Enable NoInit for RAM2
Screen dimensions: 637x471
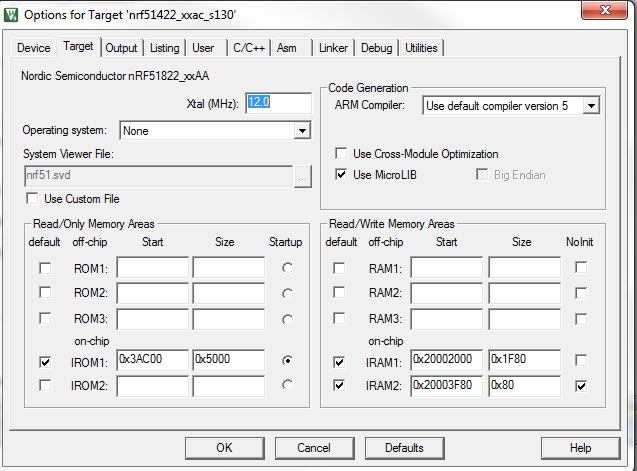coord(581,293)
